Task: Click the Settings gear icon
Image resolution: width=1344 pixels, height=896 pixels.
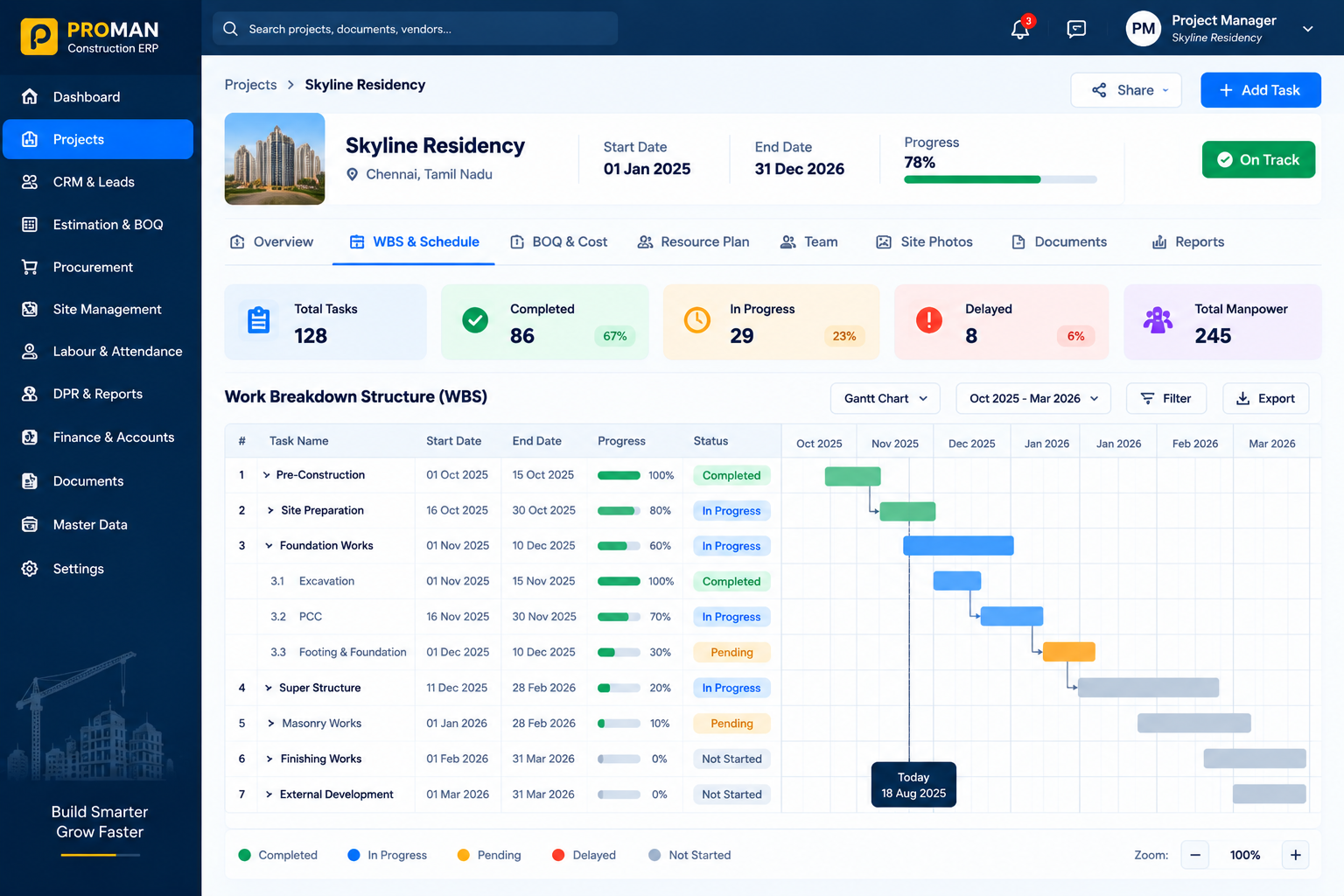Action: coord(30,569)
